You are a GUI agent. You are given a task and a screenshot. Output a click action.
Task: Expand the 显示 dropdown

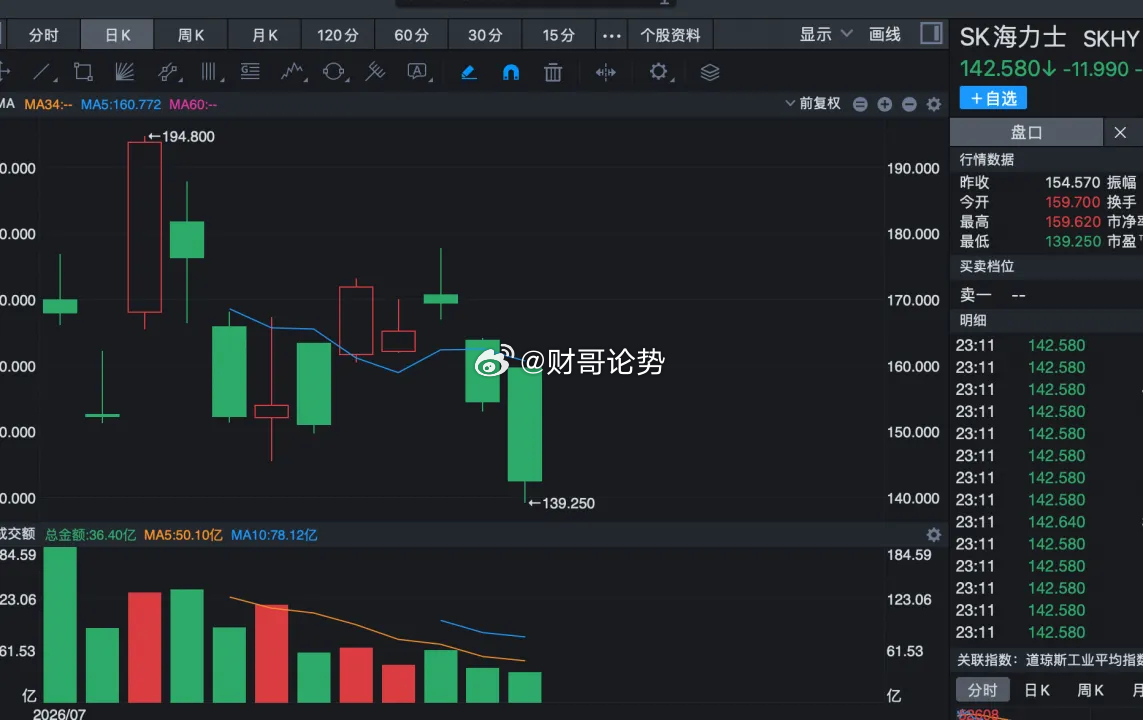coord(826,34)
